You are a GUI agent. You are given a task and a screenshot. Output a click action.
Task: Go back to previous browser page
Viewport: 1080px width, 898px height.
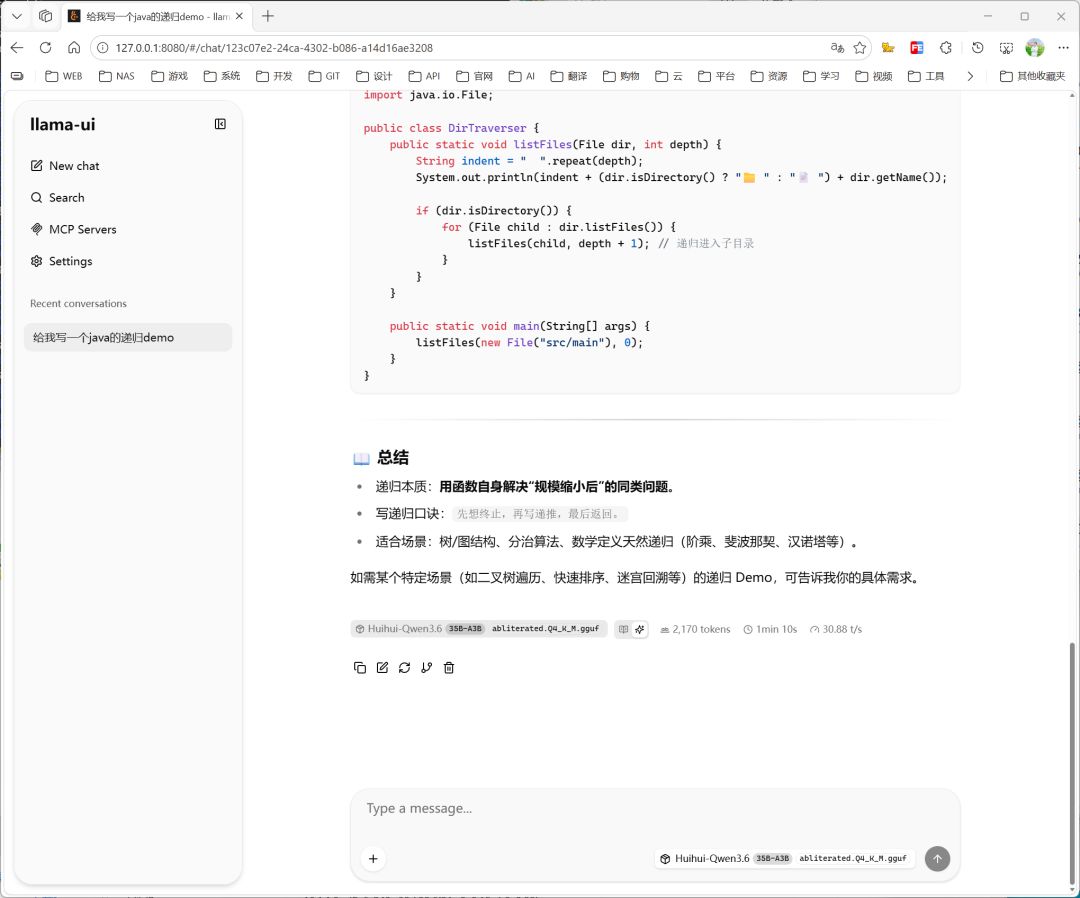(x=17, y=48)
